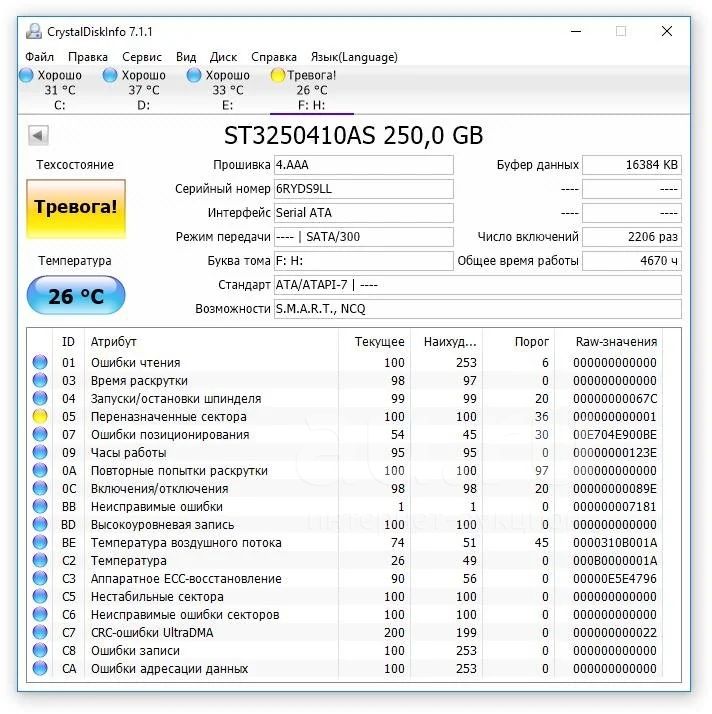The image size is (712, 714).
Task: Click status orb for BE Температура воздушного потока
Action: click(40, 542)
